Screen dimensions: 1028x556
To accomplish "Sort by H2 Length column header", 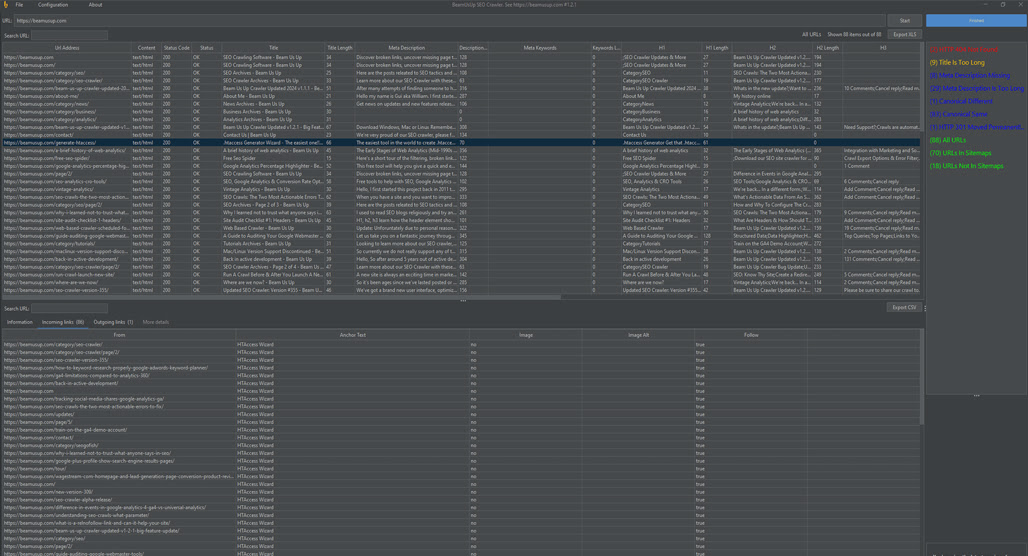I will (827, 48).
